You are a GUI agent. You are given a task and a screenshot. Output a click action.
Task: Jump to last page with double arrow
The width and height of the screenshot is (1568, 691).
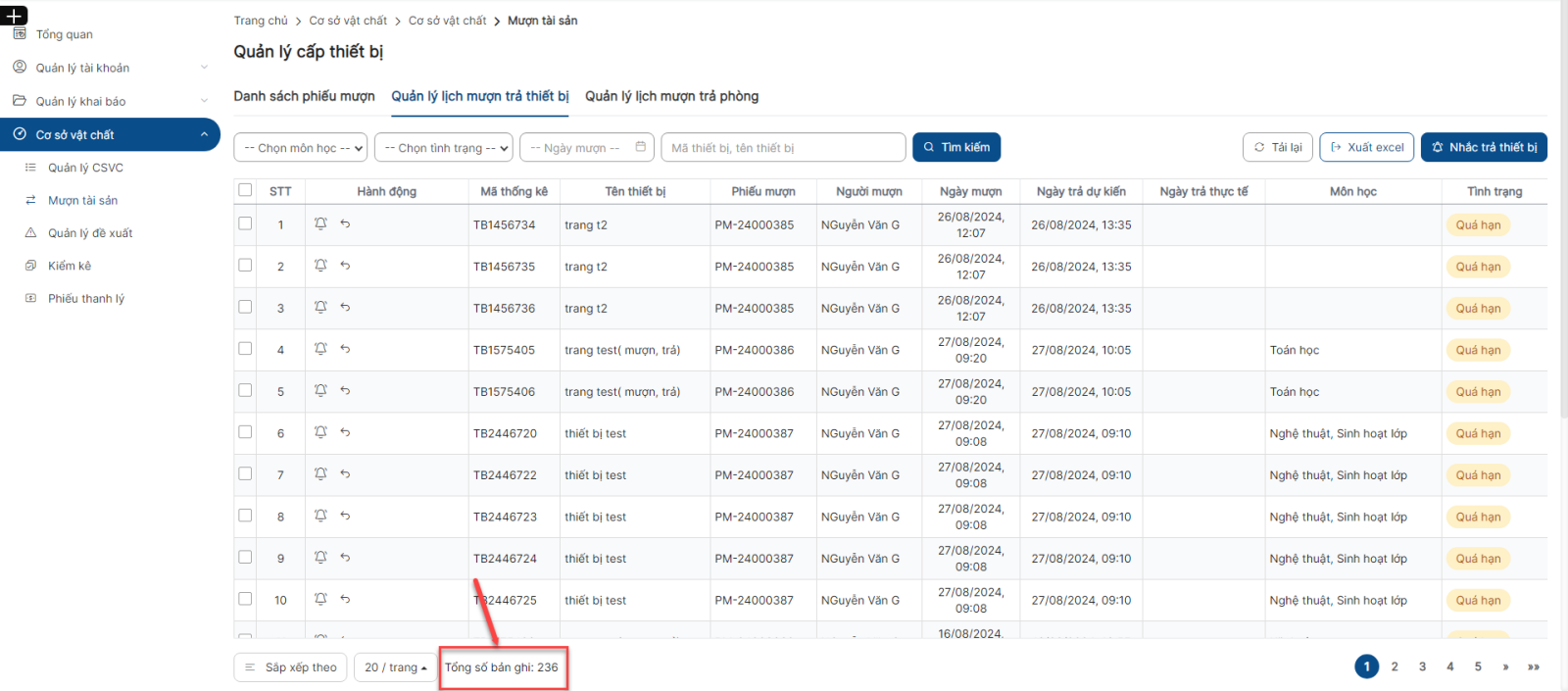coord(1534,666)
